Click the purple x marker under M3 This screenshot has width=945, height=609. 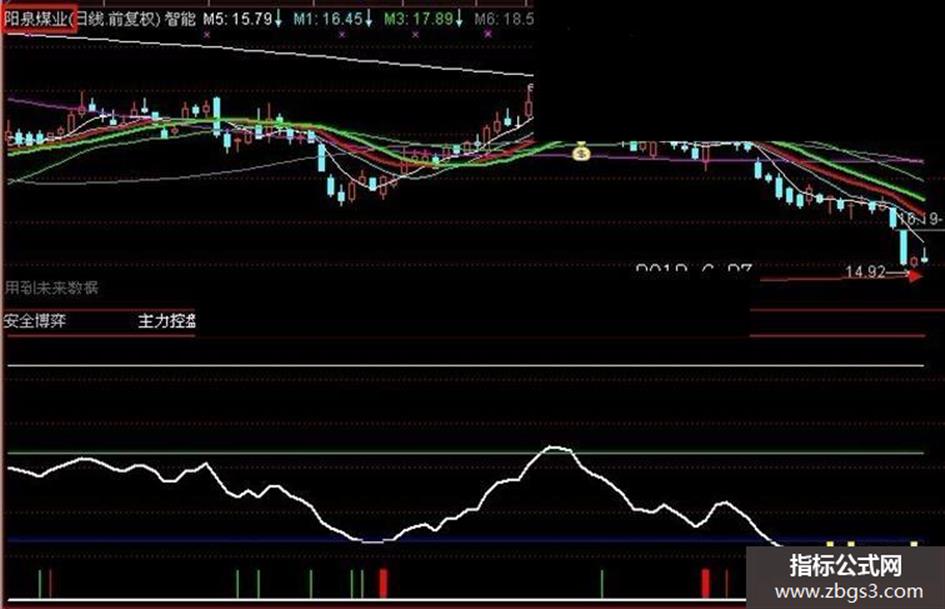point(416,35)
